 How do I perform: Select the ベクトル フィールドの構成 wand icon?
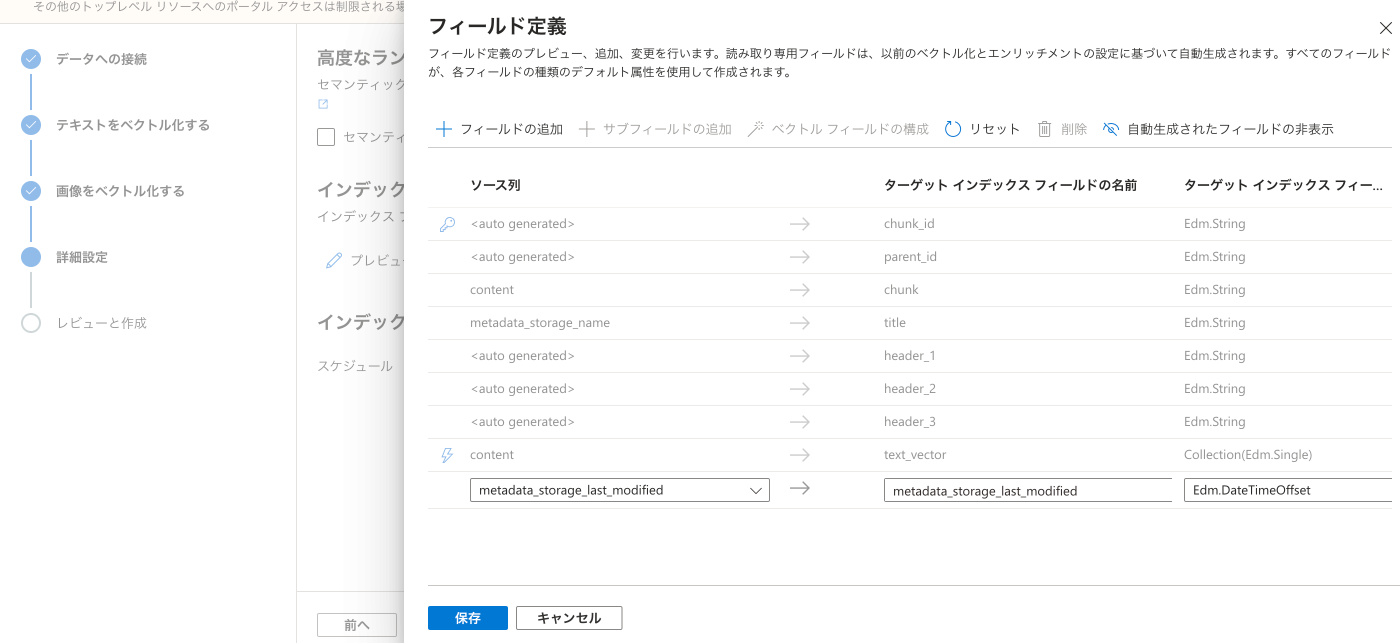(757, 129)
